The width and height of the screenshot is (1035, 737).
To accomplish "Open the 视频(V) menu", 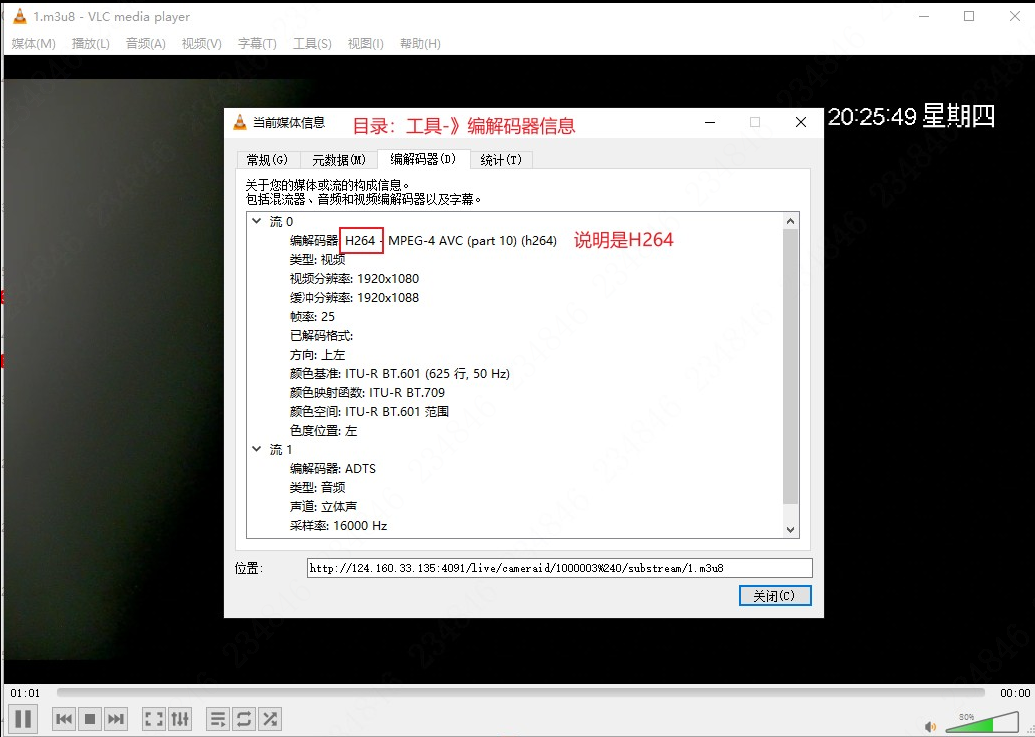I will pos(201,44).
